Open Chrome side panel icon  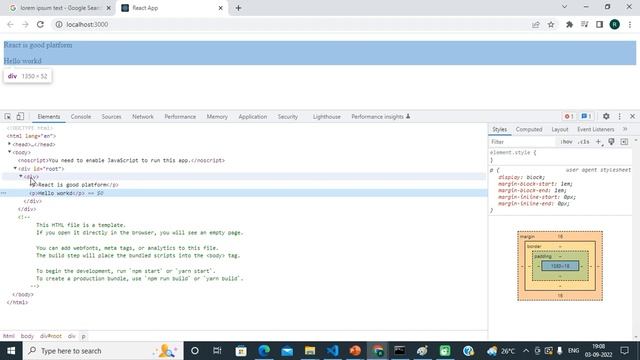pos(599,24)
